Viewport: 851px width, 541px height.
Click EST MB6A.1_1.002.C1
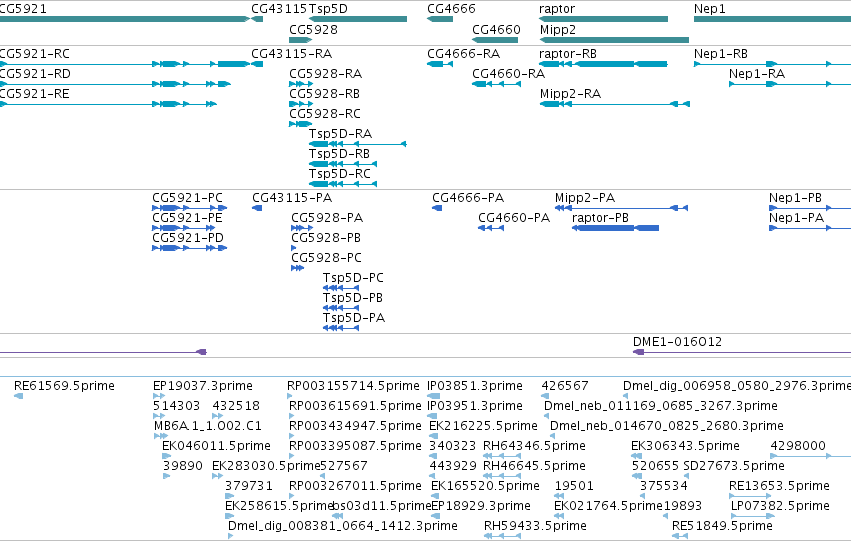(x=161, y=436)
